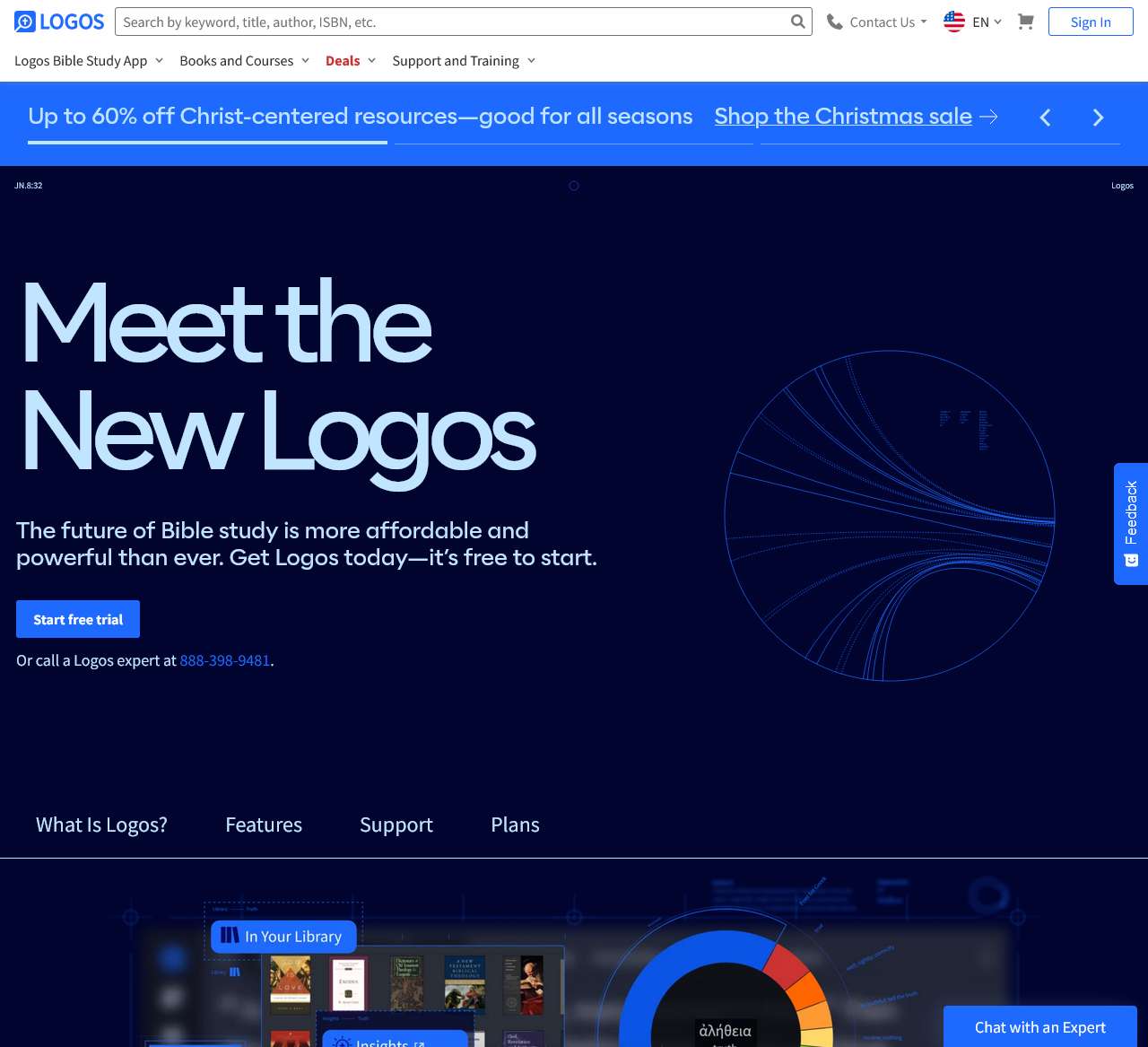Viewport: 1148px width, 1047px height.
Task: Click the JN.8:32 text
Action: tap(29, 186)
